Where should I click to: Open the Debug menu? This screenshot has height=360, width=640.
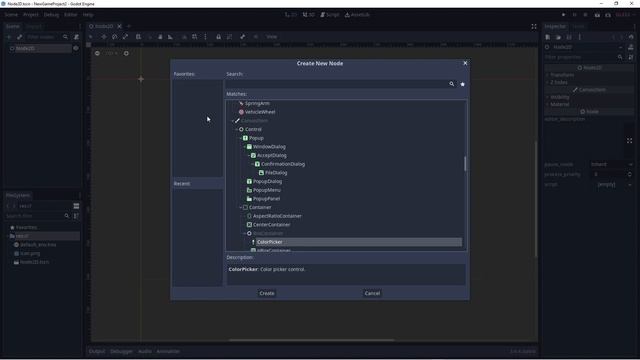click(51, 15)
